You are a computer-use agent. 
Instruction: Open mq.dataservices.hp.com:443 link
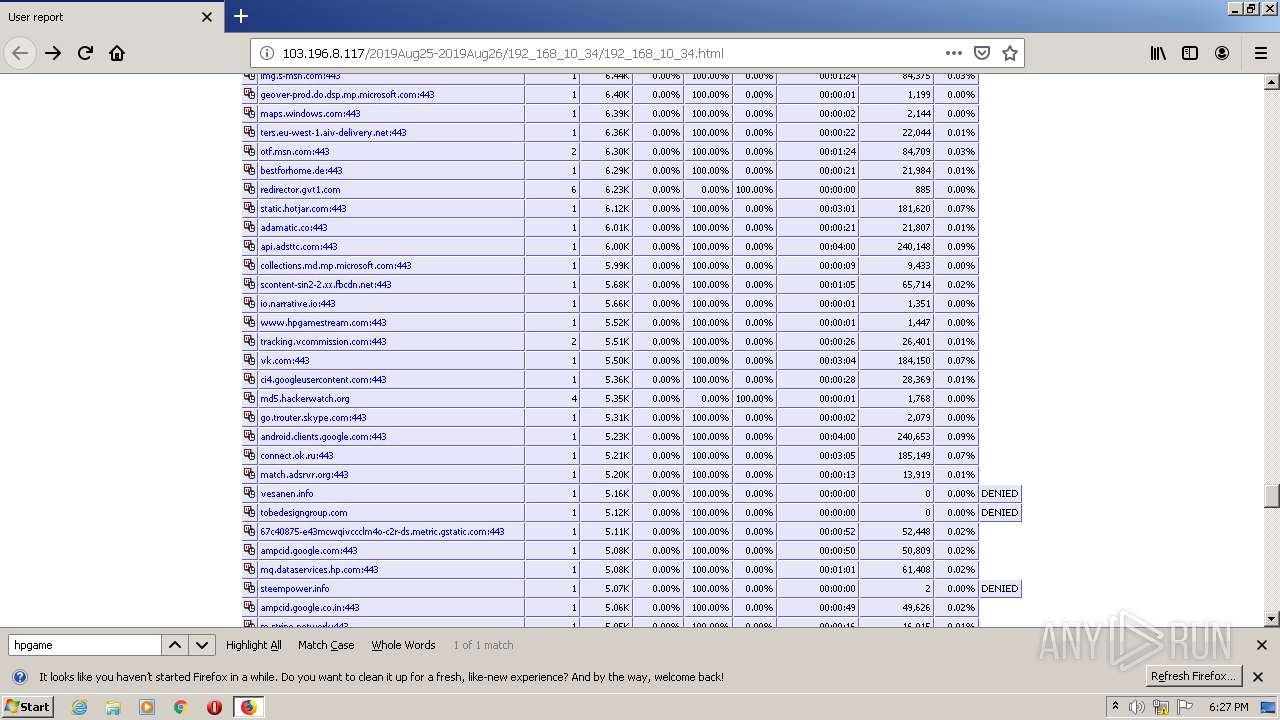click(x=319, y=569)
